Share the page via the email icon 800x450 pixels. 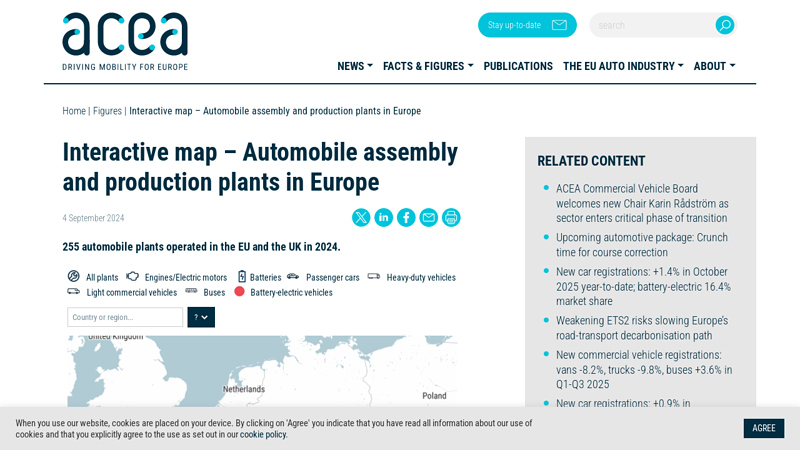coord(429,218)
